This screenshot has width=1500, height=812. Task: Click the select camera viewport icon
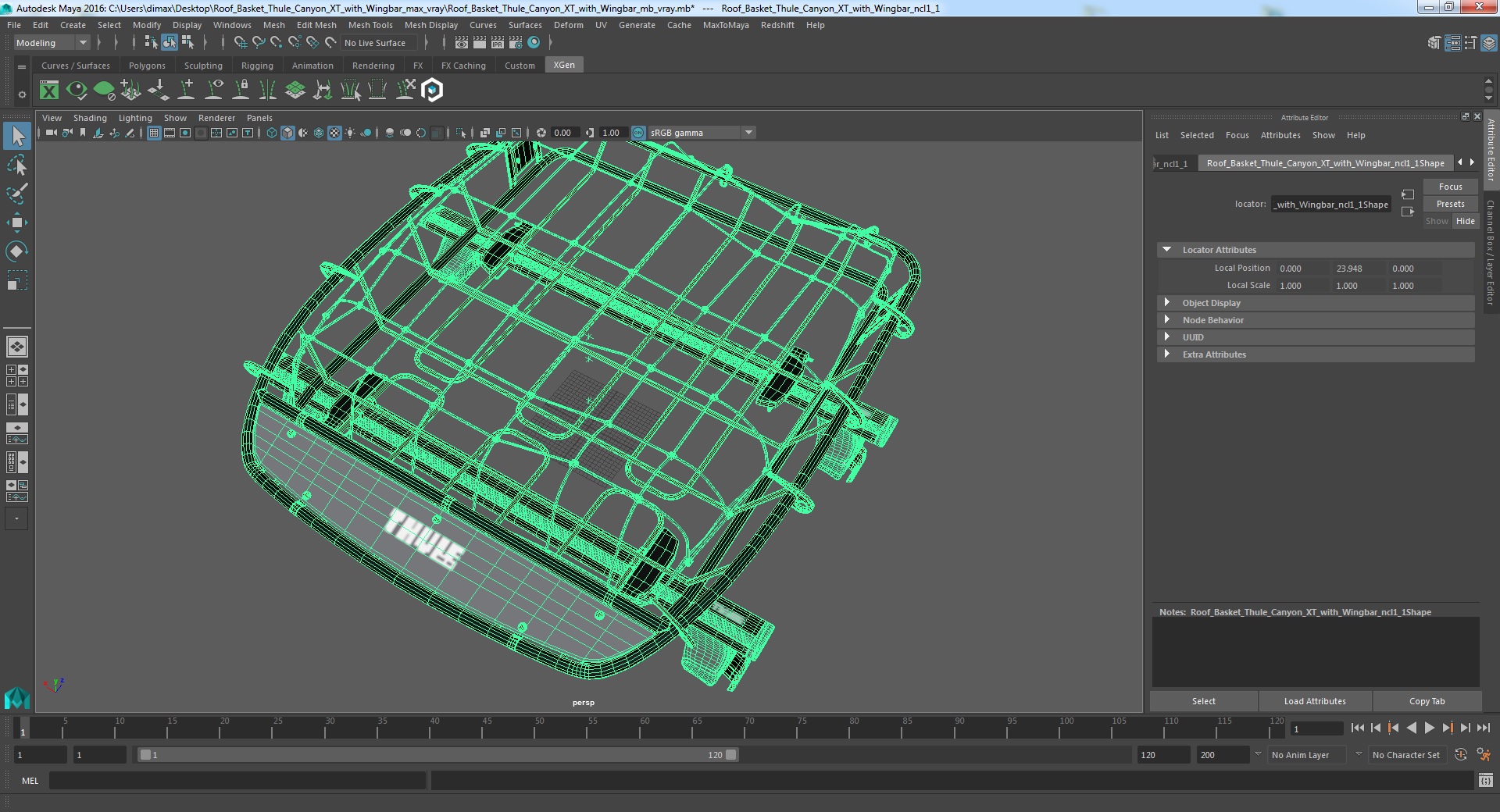[51, 133]
